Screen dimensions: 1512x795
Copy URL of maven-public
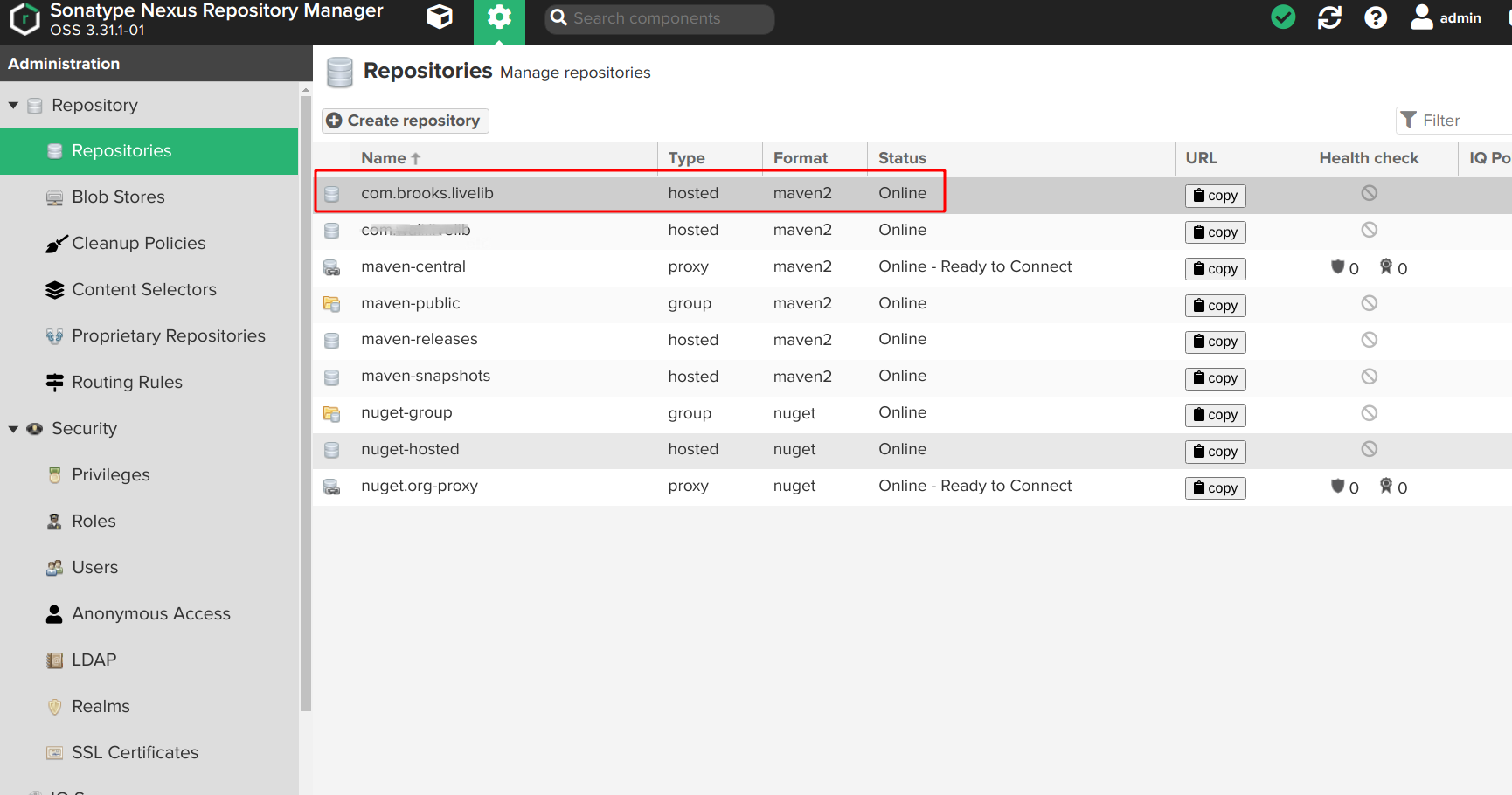[x=1215, y=306]
